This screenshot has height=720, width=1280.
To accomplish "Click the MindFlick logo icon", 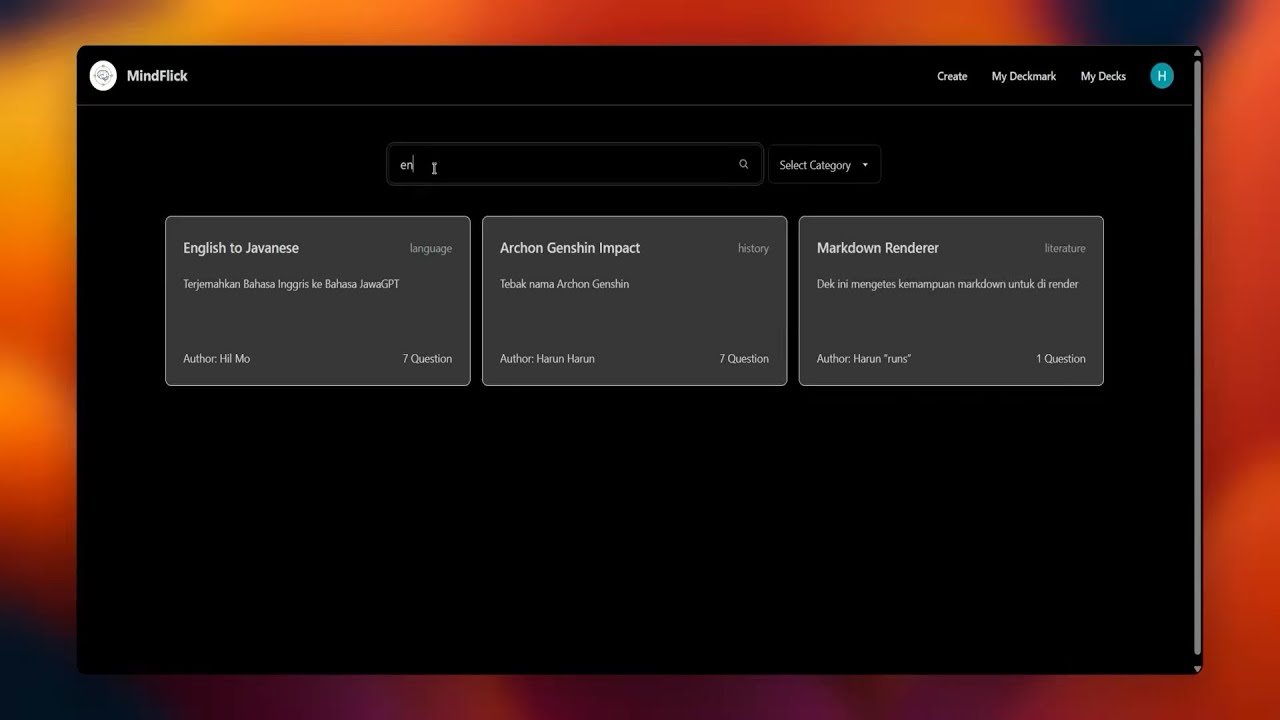I will pyautogui.click(x=103, y=76).
